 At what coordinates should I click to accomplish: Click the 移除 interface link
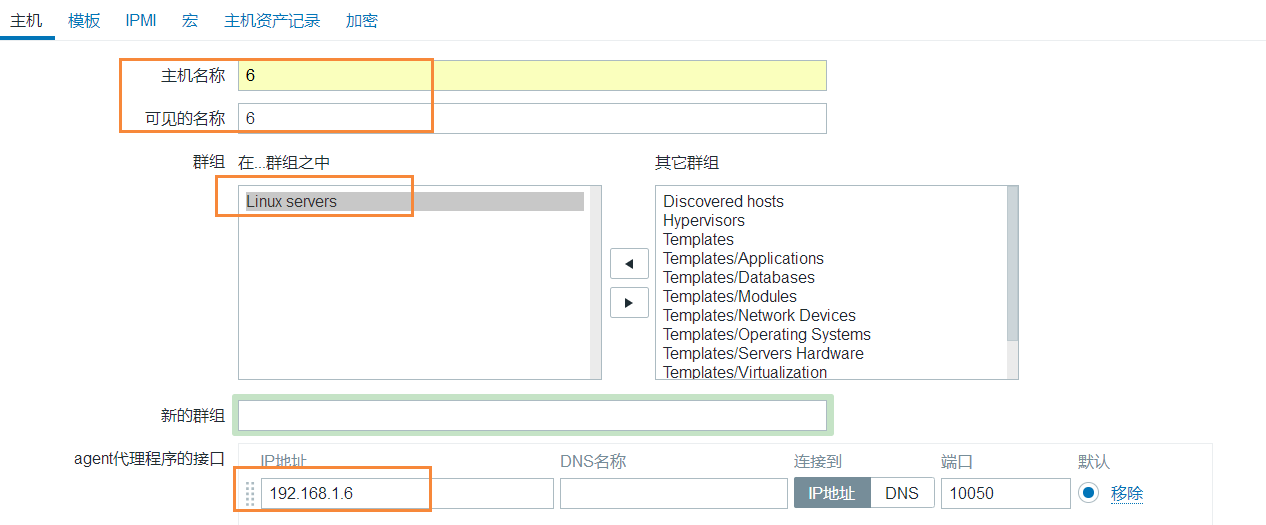click(x=1126, y=493)
